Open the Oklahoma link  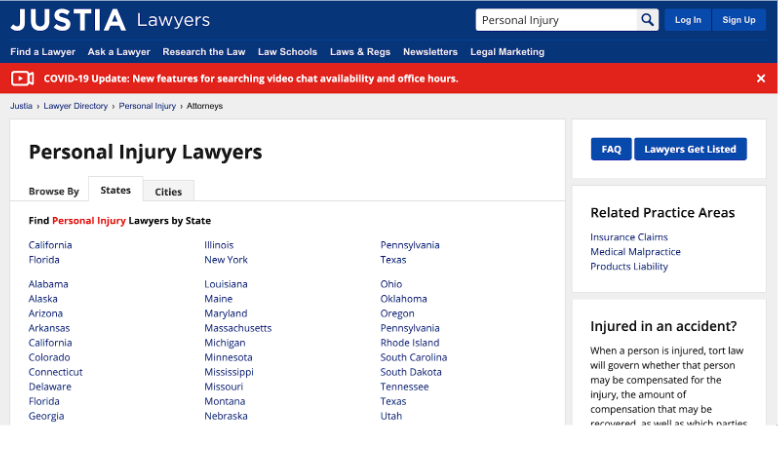403,299
